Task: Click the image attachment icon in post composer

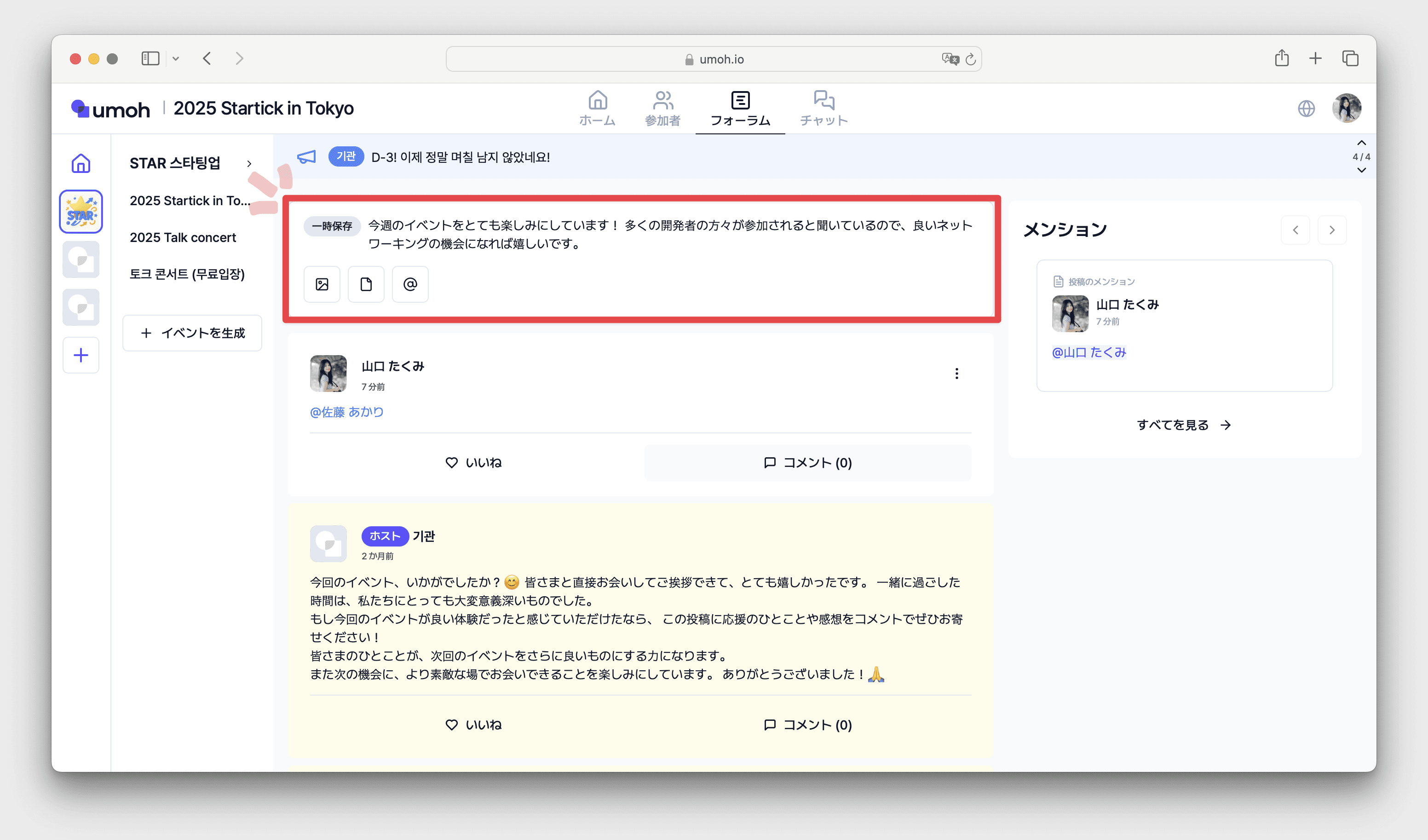Action: (322, 284)
